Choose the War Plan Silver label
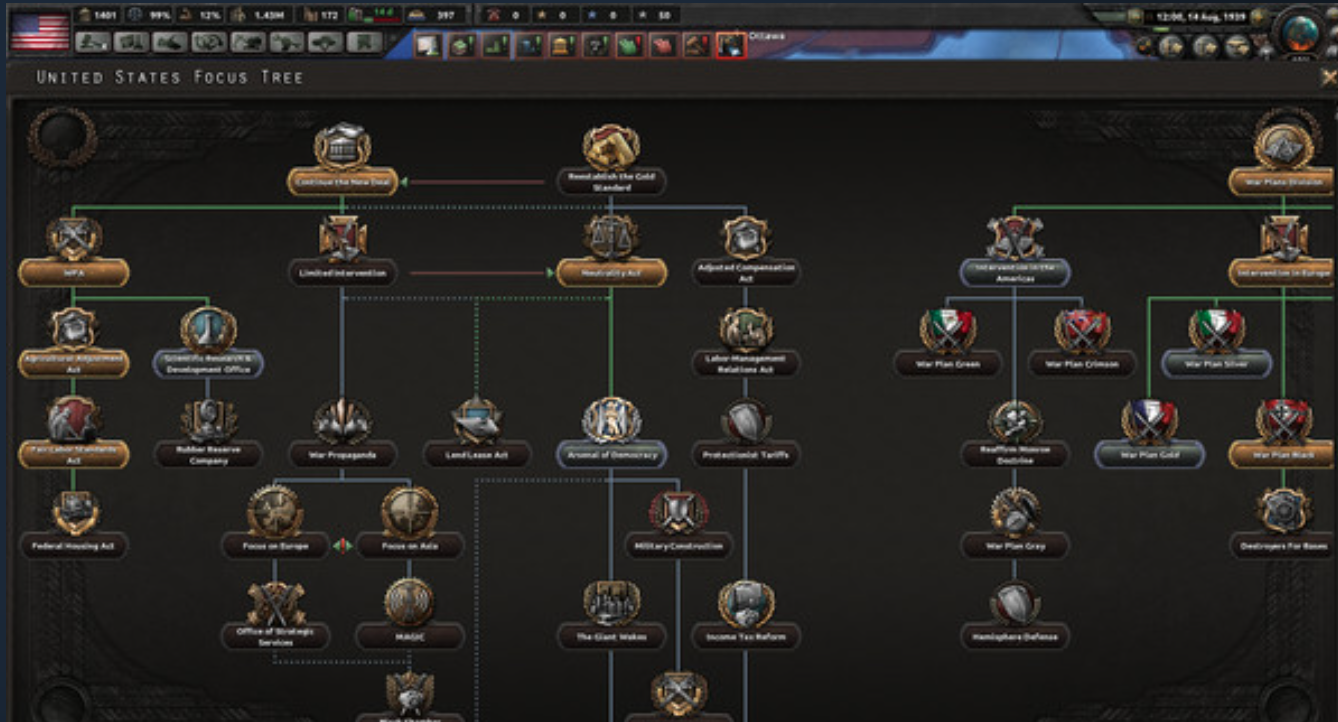 coord(1216,363)
